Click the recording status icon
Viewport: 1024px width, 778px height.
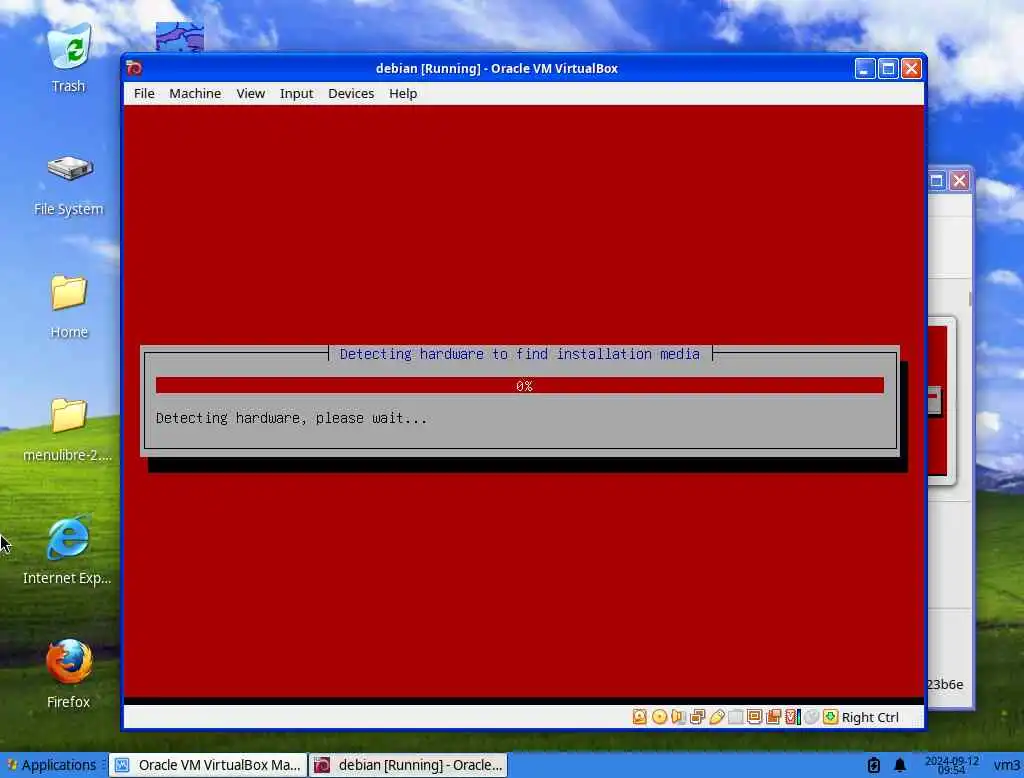[773, 717]
